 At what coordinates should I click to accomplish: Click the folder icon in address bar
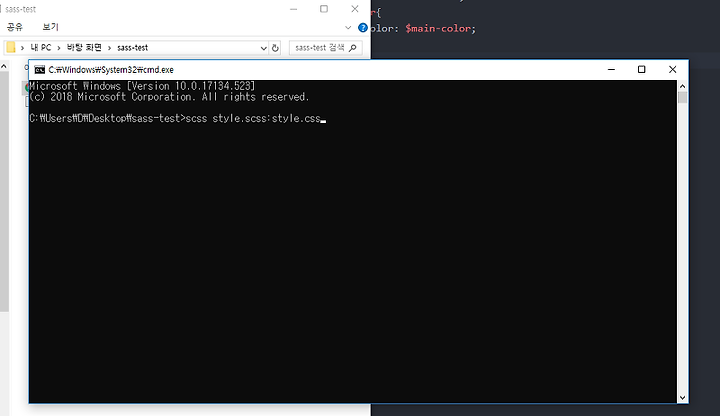tap(11, 47)
